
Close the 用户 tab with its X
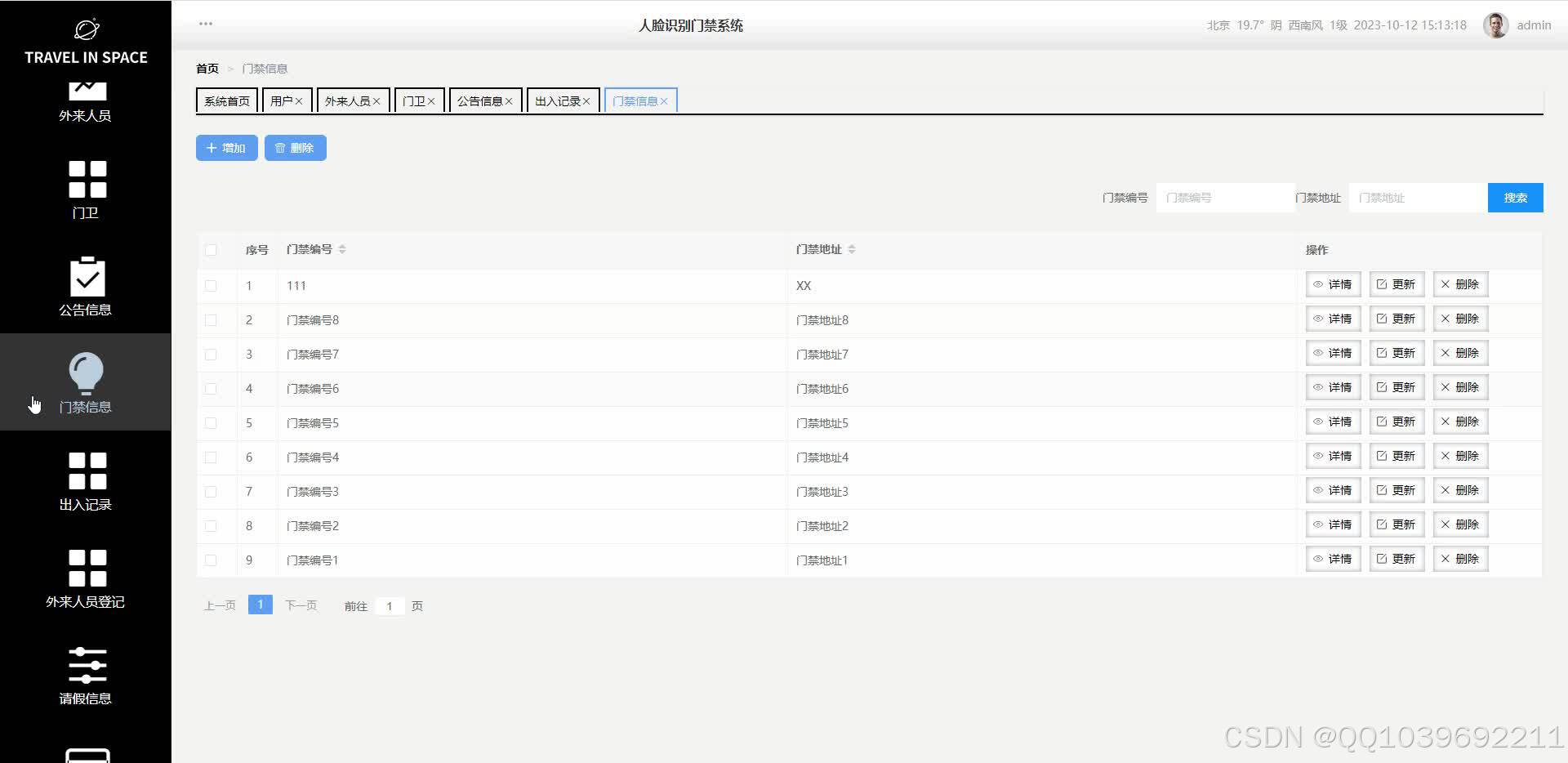pos(299,101)
